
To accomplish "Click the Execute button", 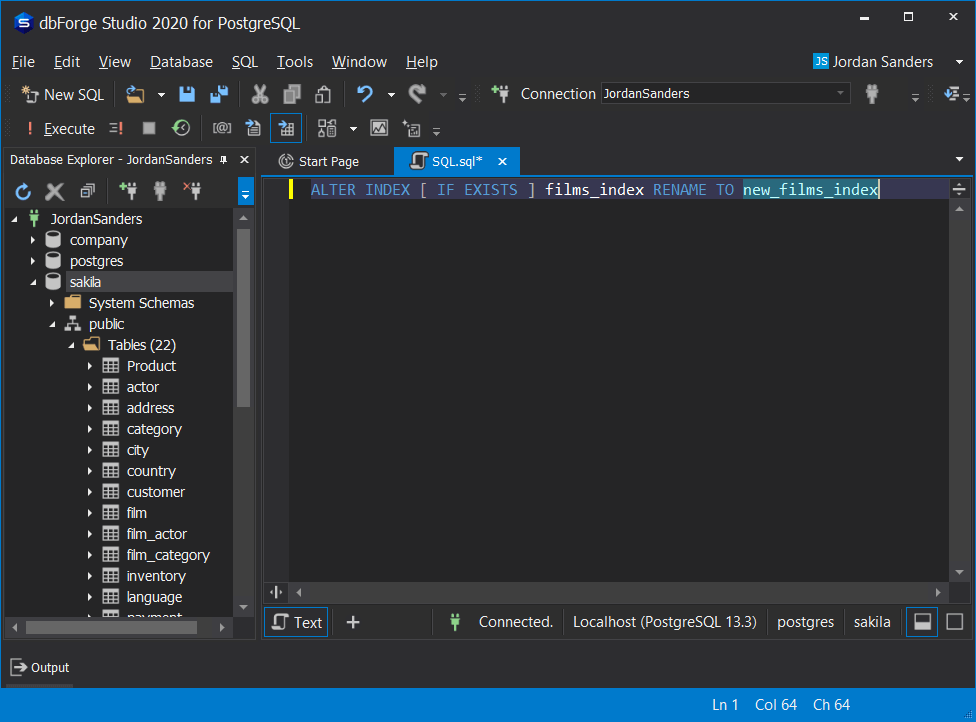I will pos(60,129).
